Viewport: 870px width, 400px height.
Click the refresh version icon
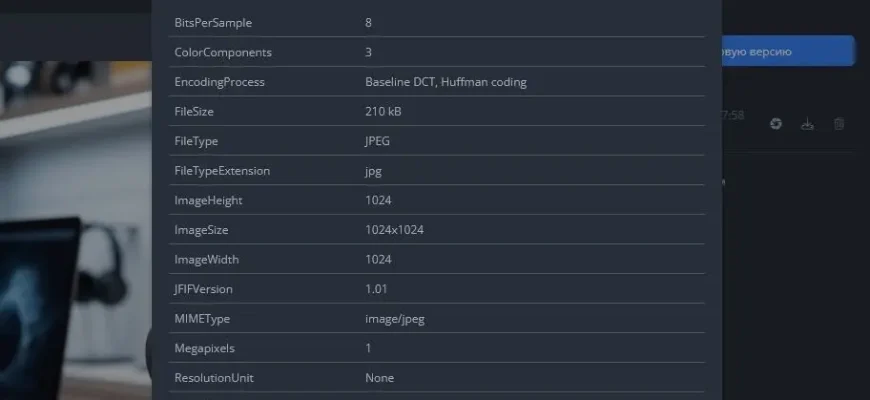[776, 124]
